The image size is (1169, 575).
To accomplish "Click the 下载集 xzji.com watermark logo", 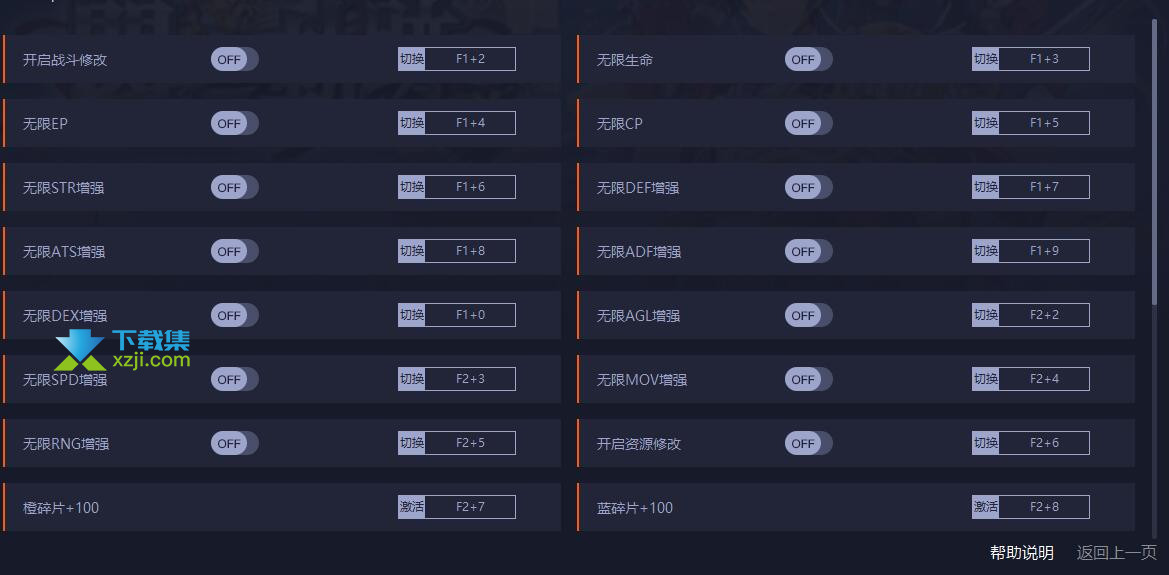I will 123,351.
